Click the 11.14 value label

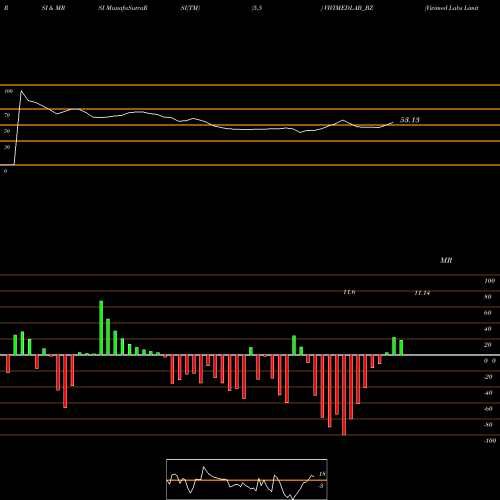pyautogui.click(x=422, y=293)
